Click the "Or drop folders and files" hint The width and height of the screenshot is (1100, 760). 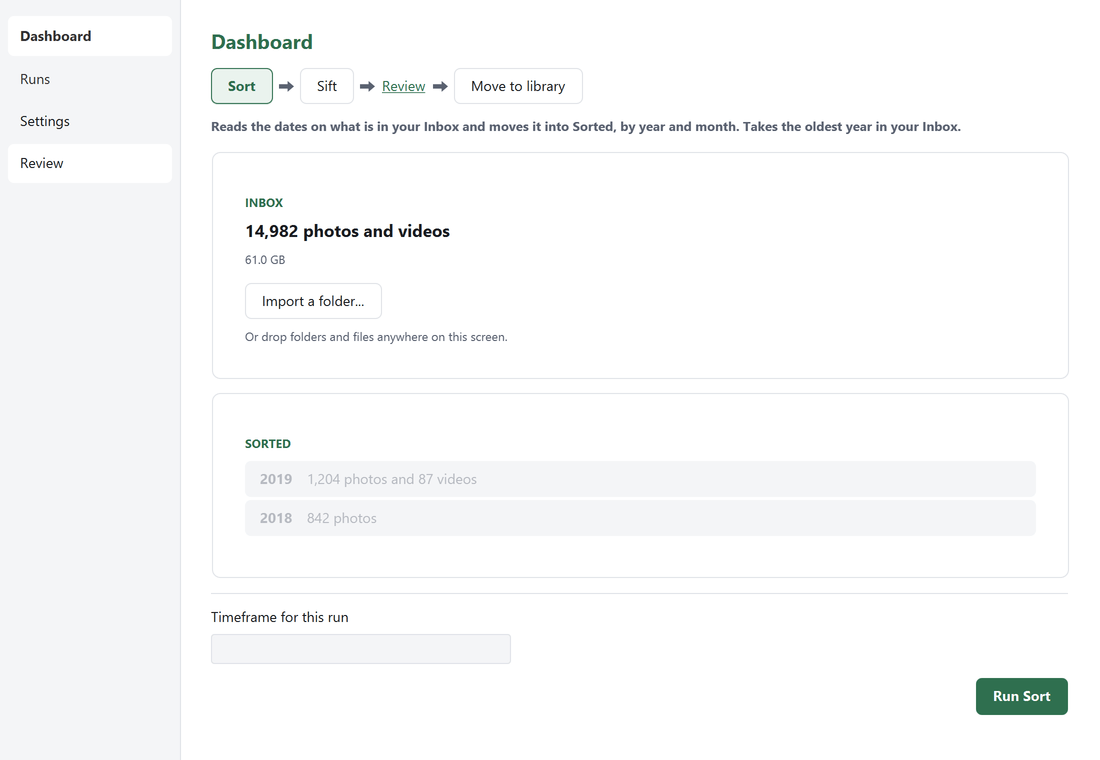click(376, 337)
